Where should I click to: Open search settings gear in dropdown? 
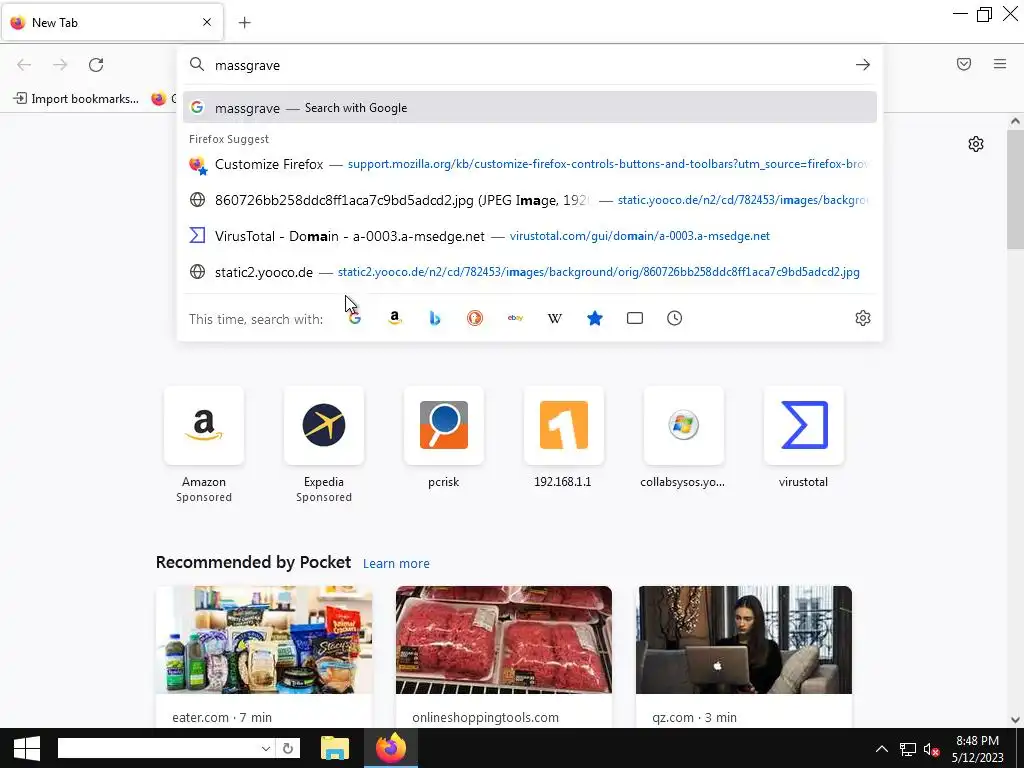863,318
